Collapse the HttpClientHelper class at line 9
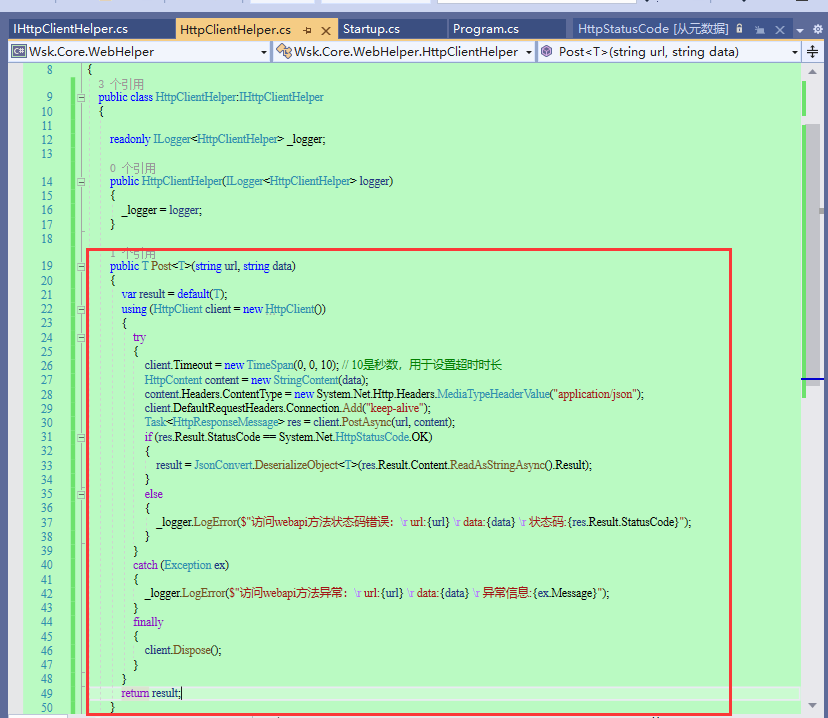The width and height of the screenshot is (828, 718). tap(81, 97)
